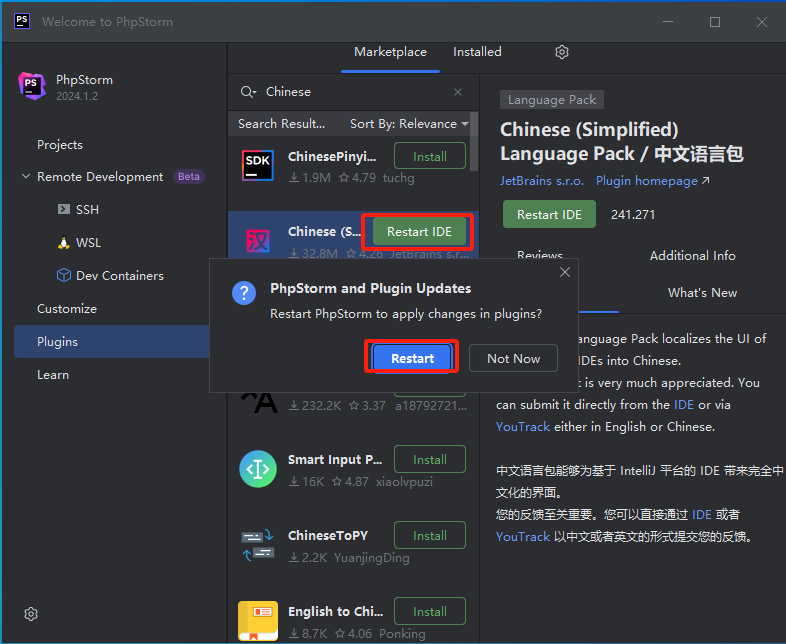This screenshot has height=644, width=786.
Task: Click the Chinese language pack icon
Action: [258, 241]
